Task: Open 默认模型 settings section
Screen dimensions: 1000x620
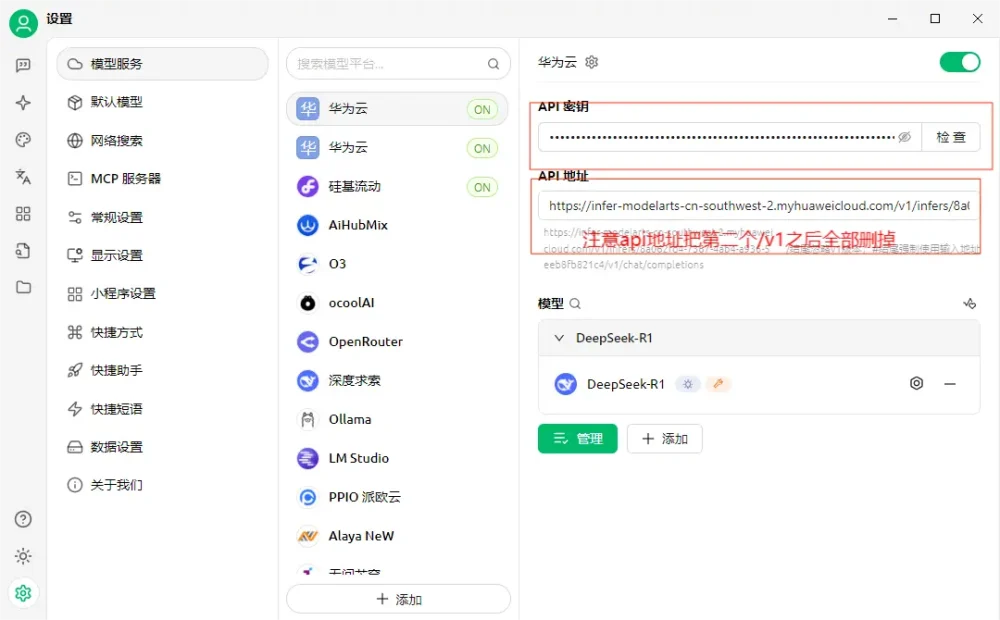Action: pyautogui.click(x=163, y=102)
